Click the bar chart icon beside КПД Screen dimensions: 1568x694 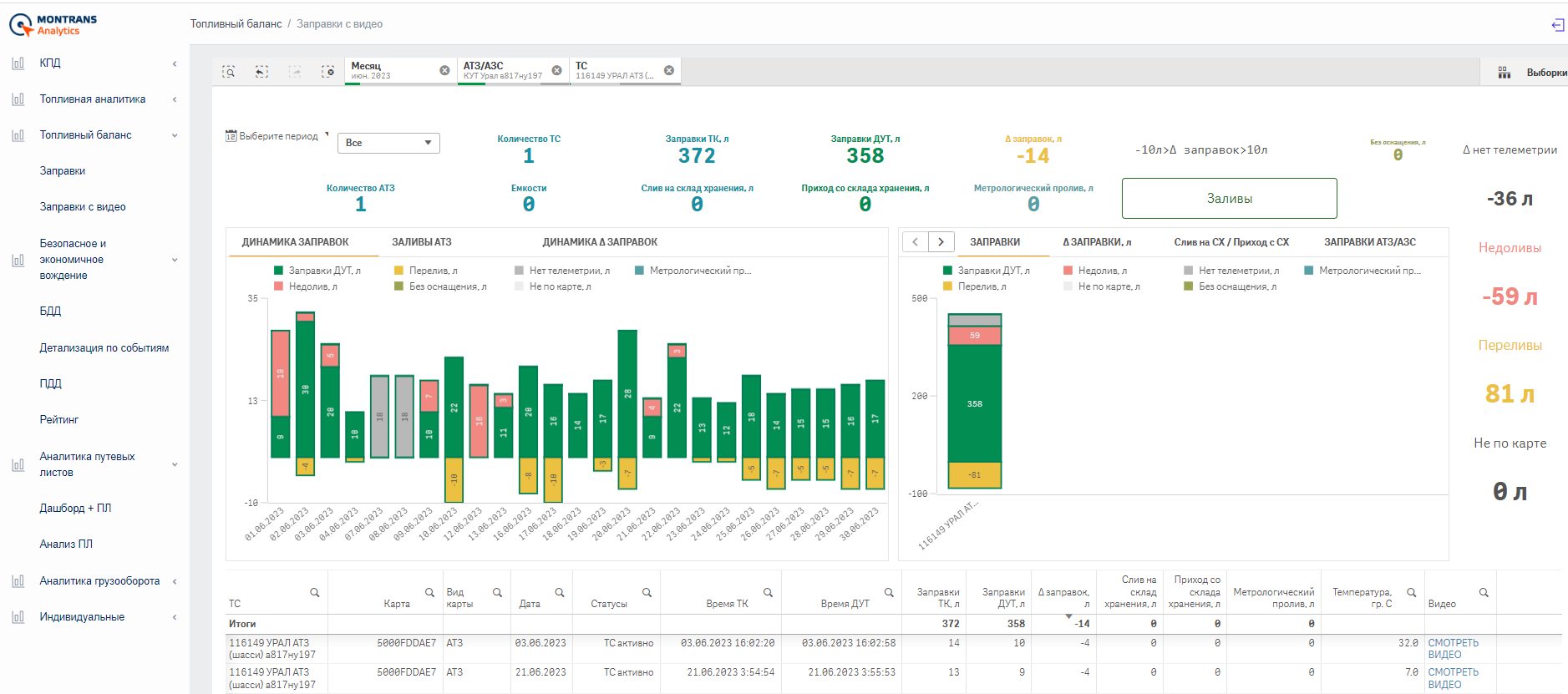[18, 63]
